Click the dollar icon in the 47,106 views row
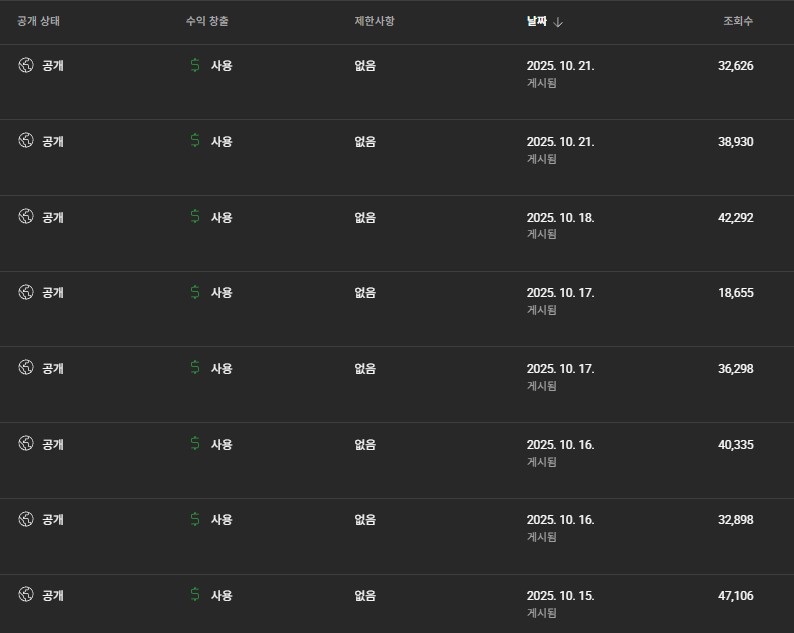The image size is (794, 633). (x=195, y=595)
